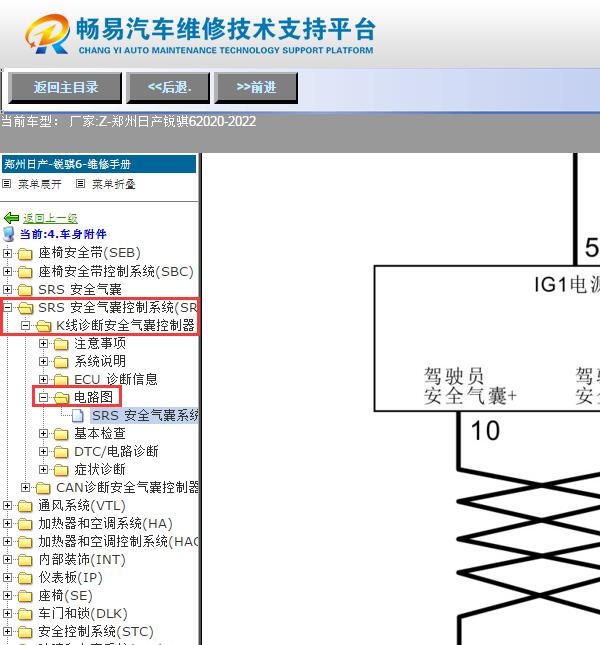
Task: Click the 返回主目录 button
Action: [65, 88]
